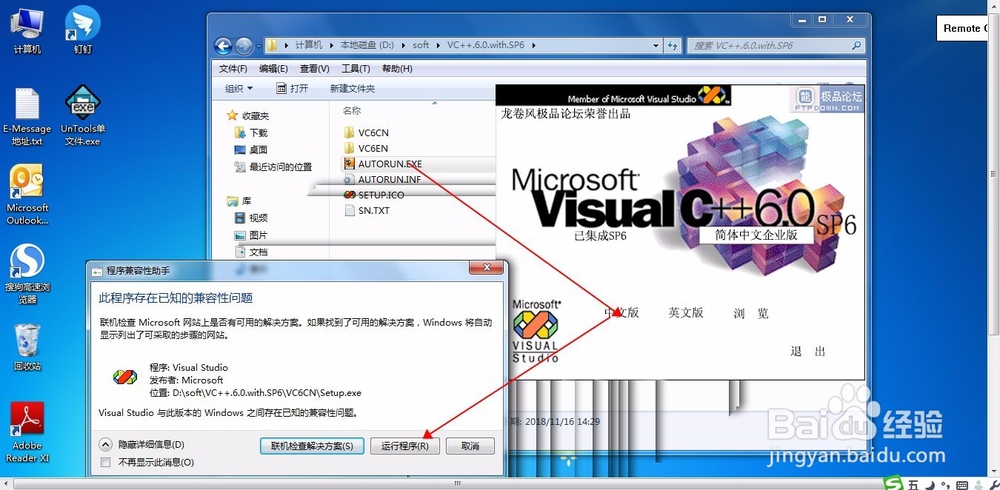
Task: Open 下载 in the navigation pane
Action: [x=251, y=133]
